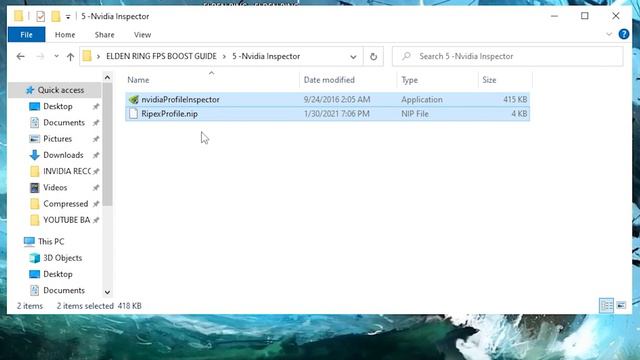The height and width of the screenshot is (360, 640).
Task: Open the File ribbon tab
Action: 27,35
